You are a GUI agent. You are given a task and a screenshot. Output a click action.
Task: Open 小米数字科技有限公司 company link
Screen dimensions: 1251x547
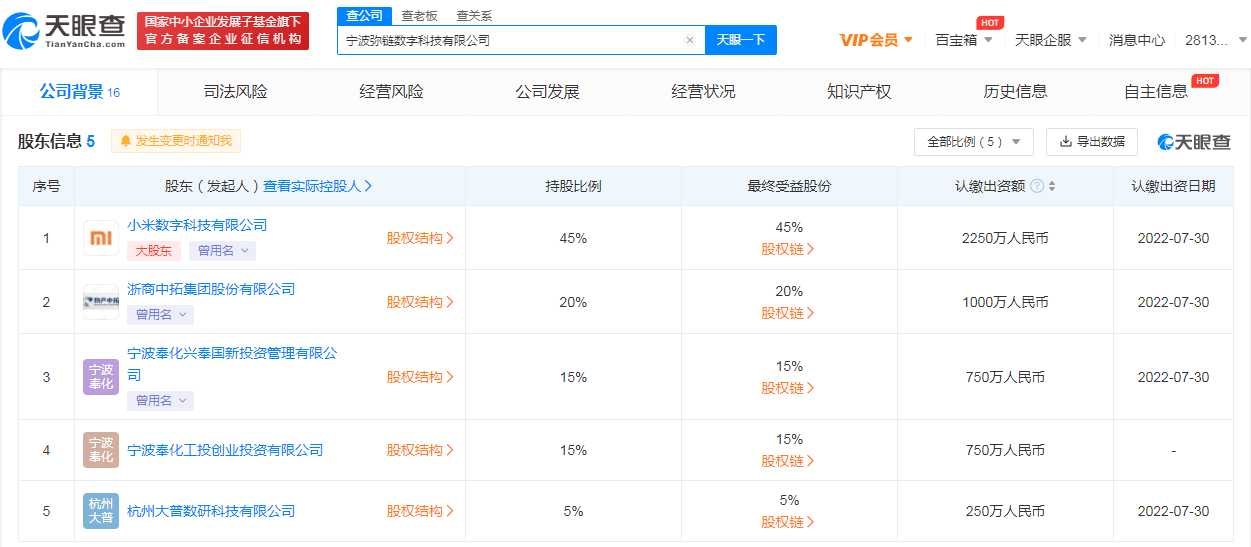pyautogui.click(x=197, y=225)
